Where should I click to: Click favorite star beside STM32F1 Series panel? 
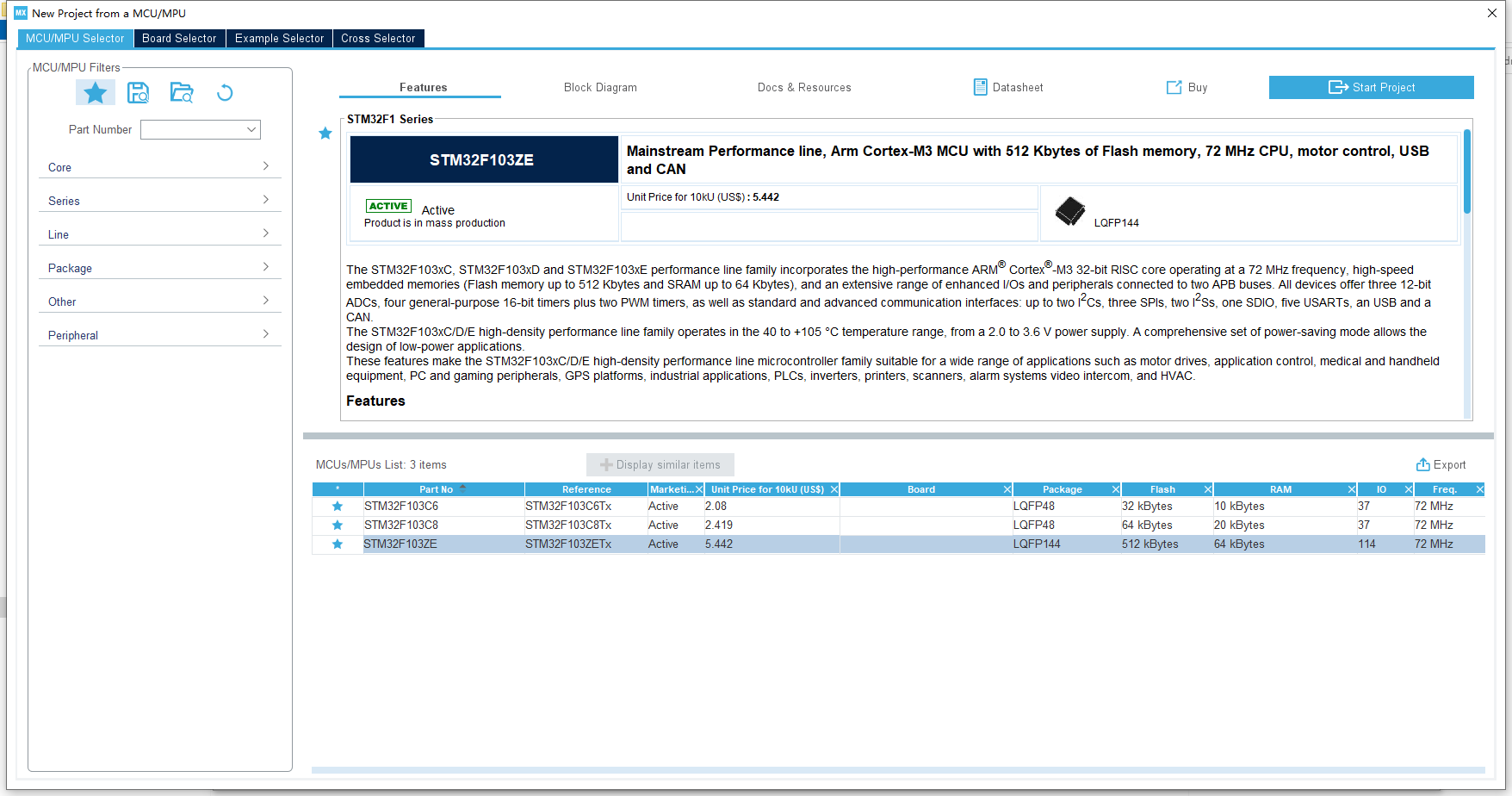click(325, 133)
